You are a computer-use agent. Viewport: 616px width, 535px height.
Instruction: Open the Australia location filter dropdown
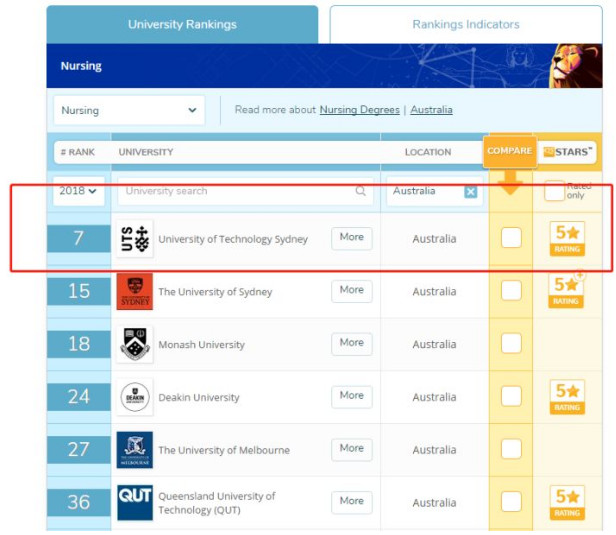tap(434, 191)
